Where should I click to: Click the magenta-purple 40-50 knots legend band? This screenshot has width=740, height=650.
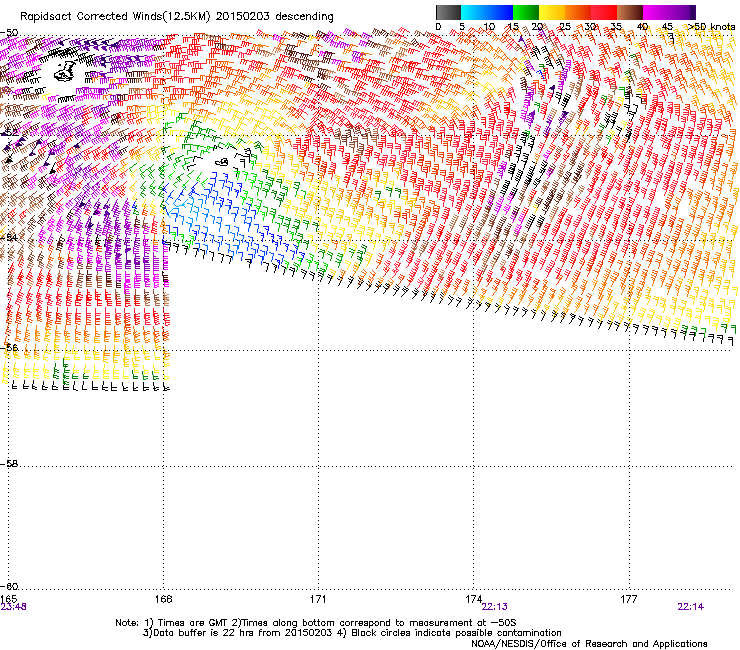pos(669,12)
